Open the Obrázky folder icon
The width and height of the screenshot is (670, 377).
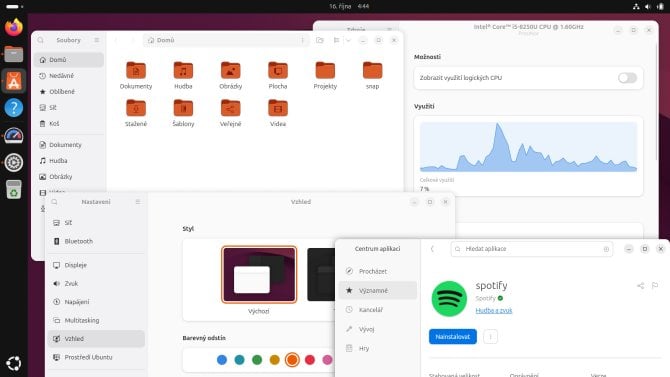point(231,71)
